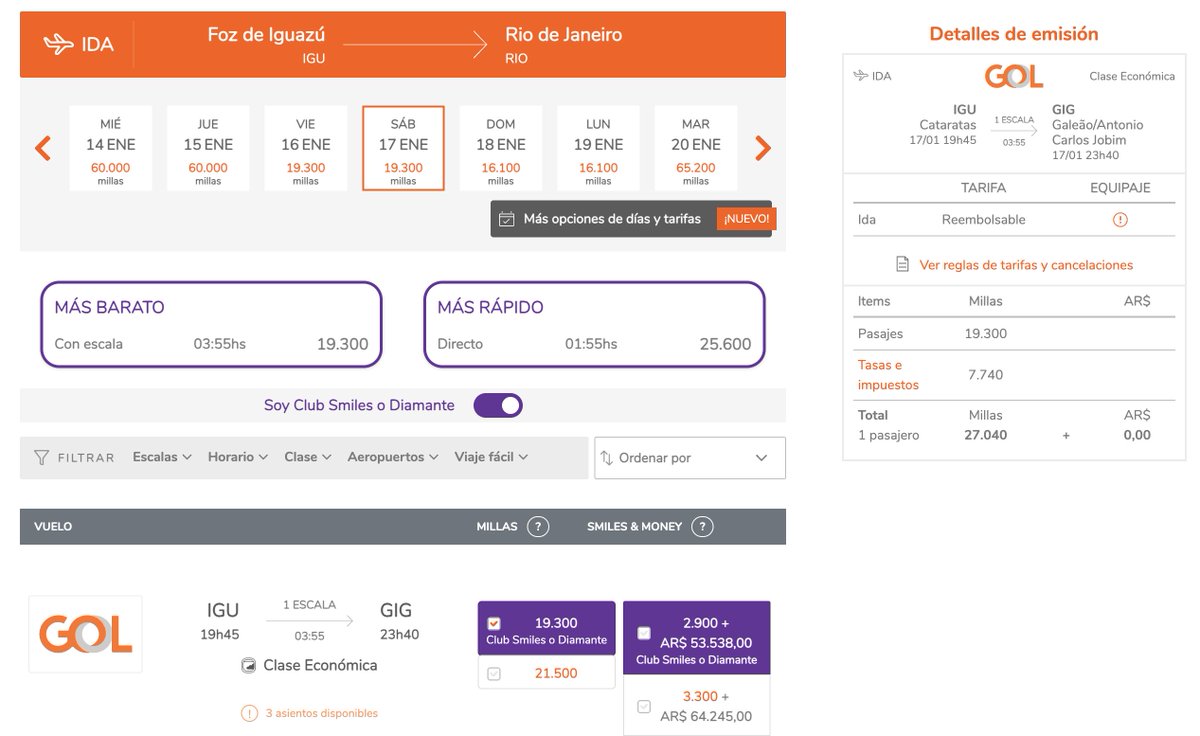Click the total 27.040 miles value
Screen dimensions: 1200x736
[986, 435]
